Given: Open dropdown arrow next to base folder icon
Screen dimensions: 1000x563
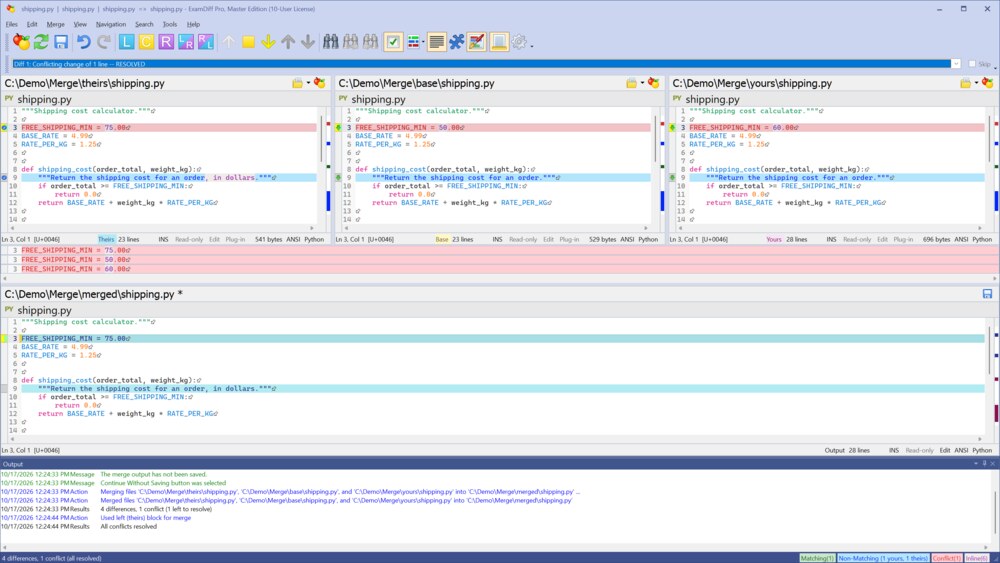Looking at the screenshot, I should (x=642, y=83).
